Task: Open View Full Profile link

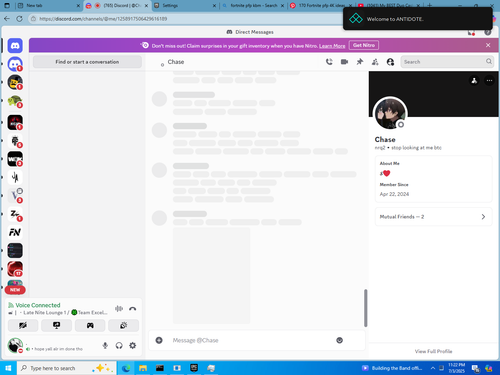Action: [433, 351]
